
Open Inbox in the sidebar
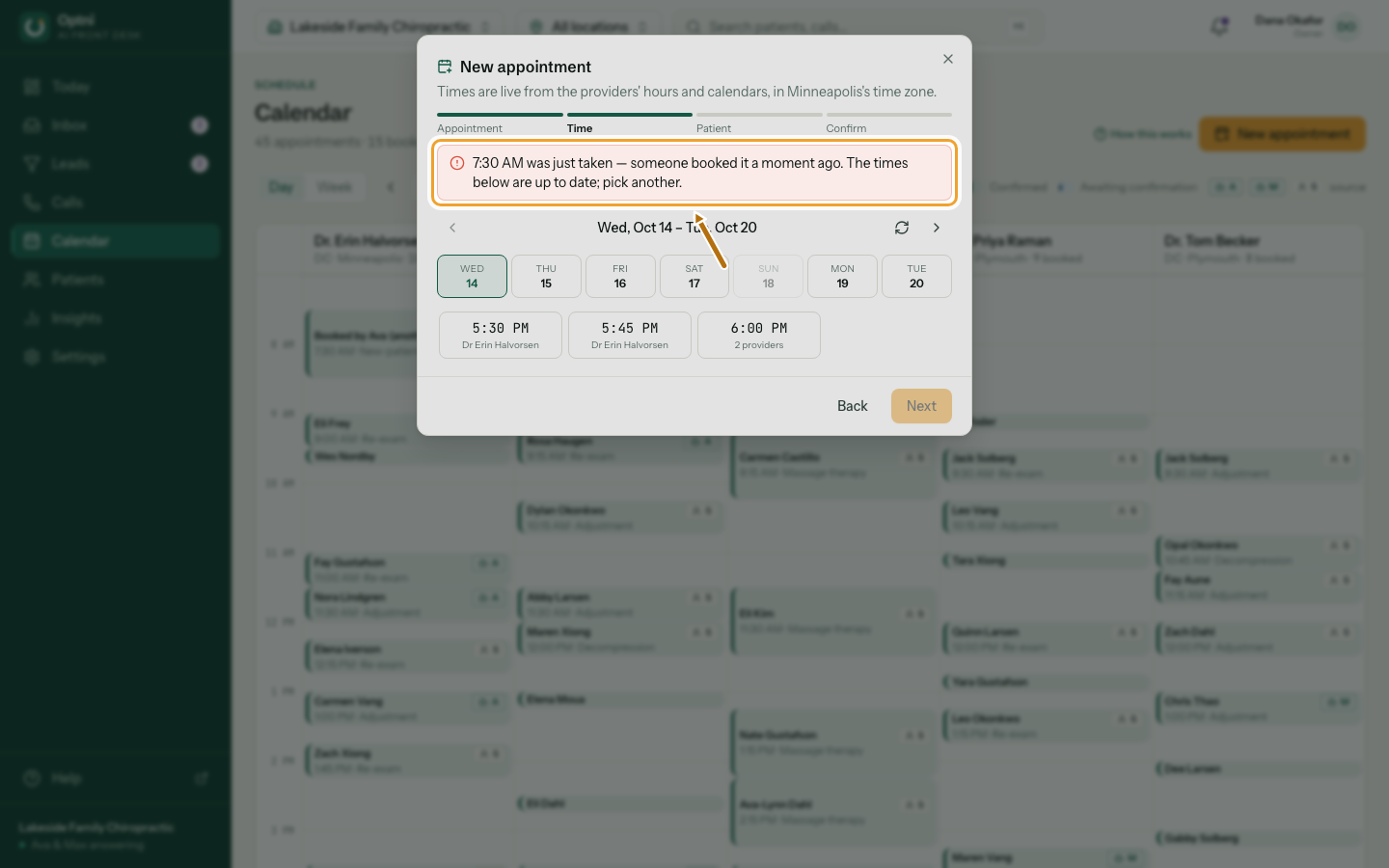(x=116, y=125)
